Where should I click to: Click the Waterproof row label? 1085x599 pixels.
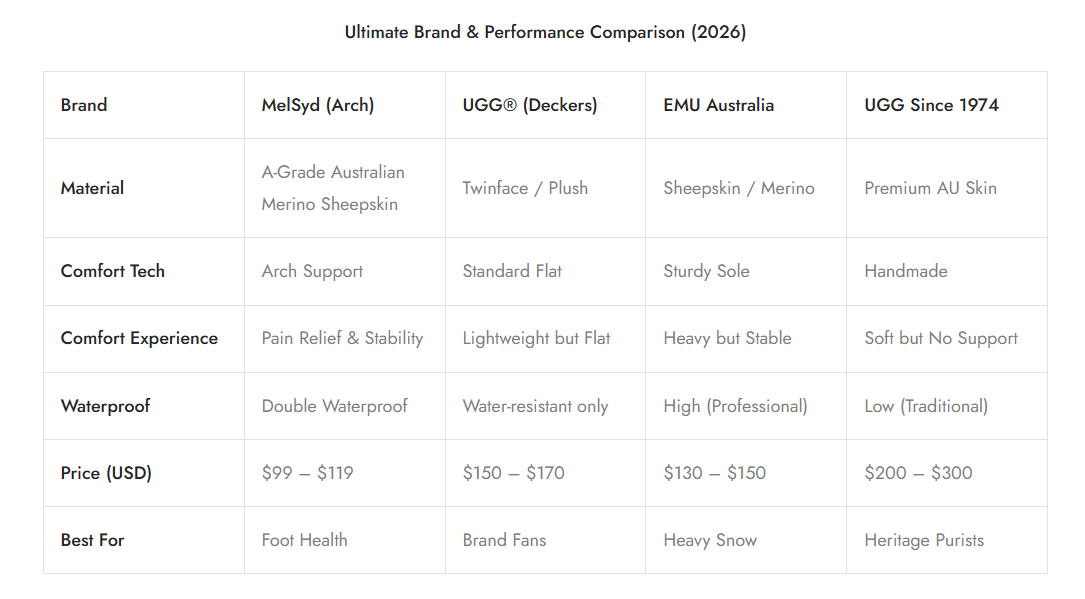[x=105, y=406]
